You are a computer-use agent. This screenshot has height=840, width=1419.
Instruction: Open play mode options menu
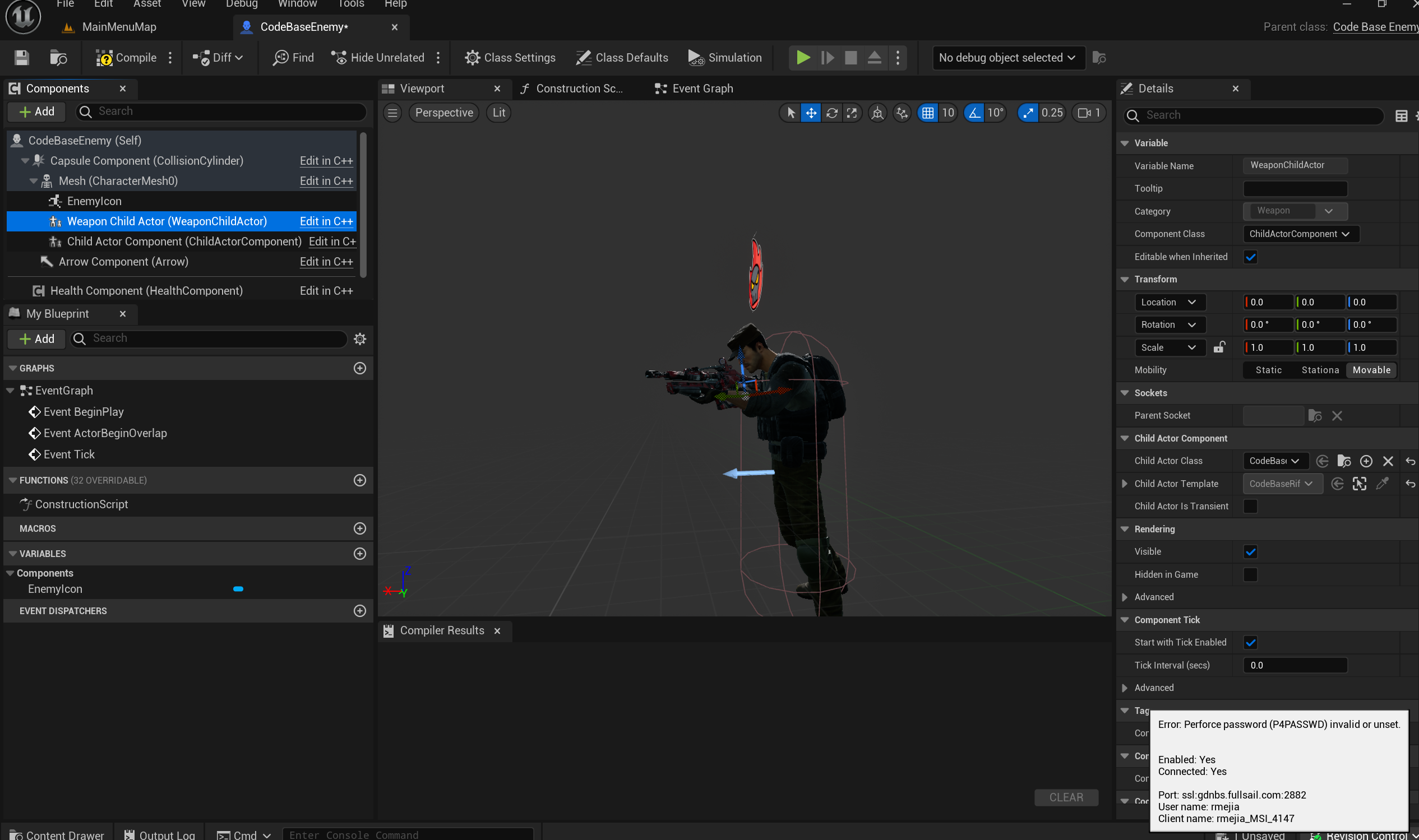(898, 58)
